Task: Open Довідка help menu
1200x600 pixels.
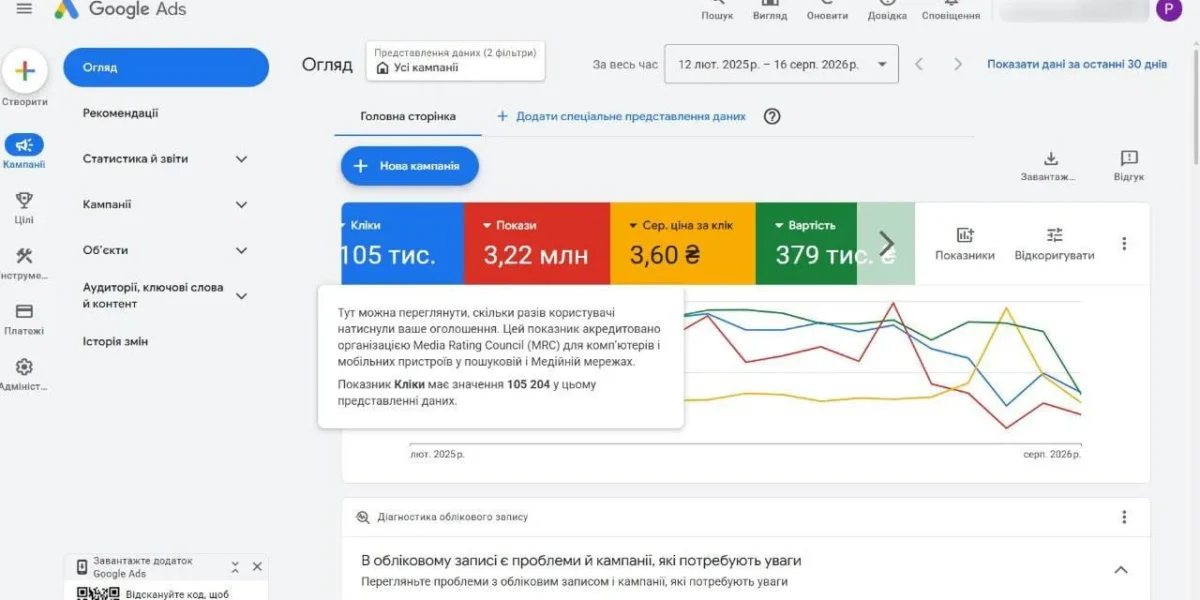Action: tap(887, 10)
